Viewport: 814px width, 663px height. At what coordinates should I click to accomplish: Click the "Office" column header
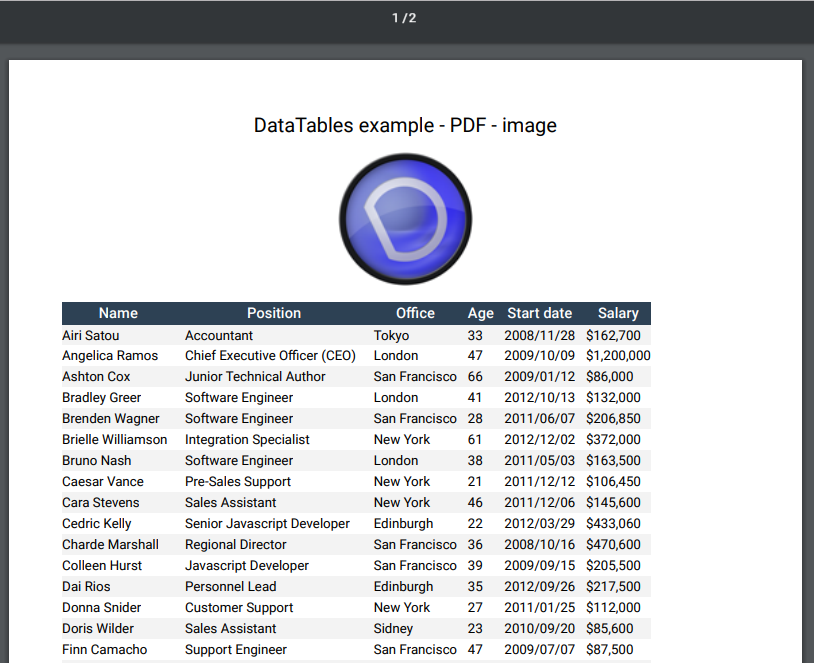point(415,313)
